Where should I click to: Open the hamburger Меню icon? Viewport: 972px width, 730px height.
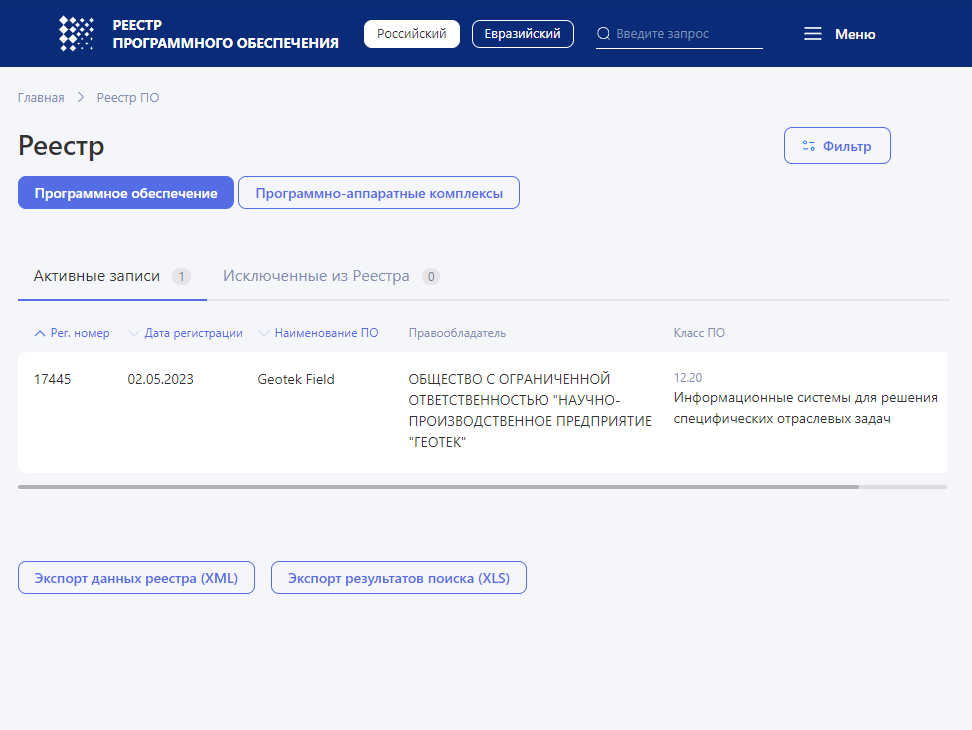[x=813, y=34]
